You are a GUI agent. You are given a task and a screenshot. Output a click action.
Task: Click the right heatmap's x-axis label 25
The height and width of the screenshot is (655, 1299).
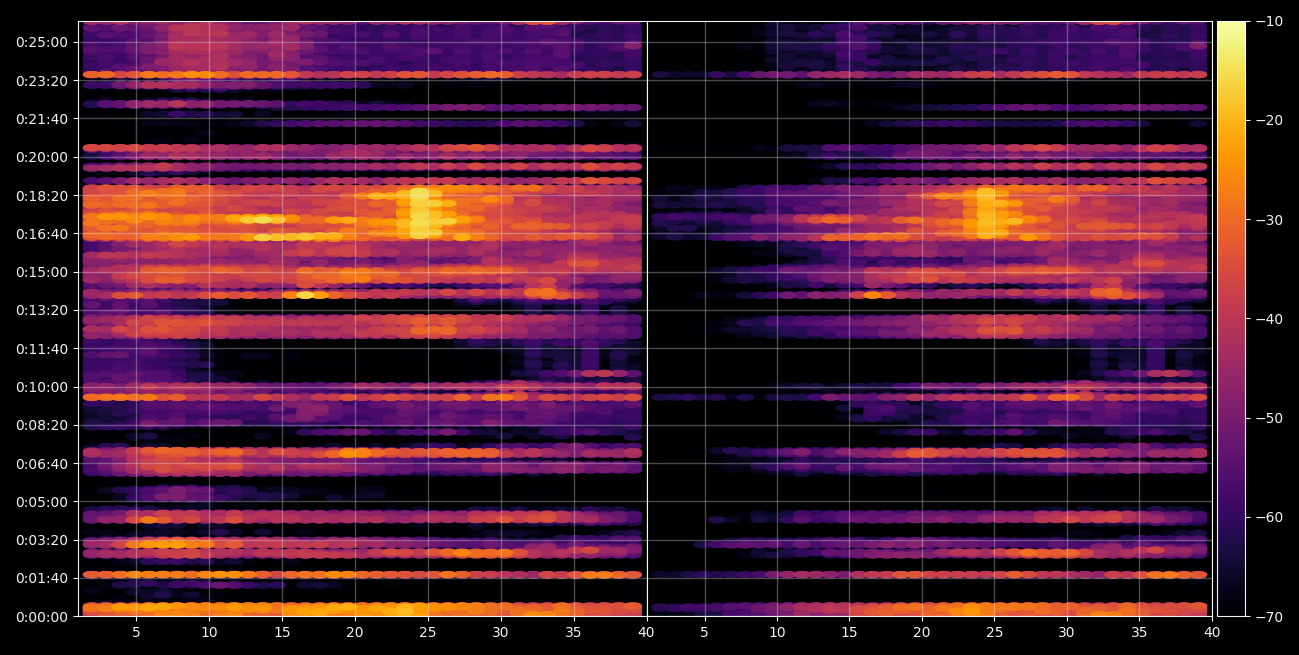click(x=994, y=633)
